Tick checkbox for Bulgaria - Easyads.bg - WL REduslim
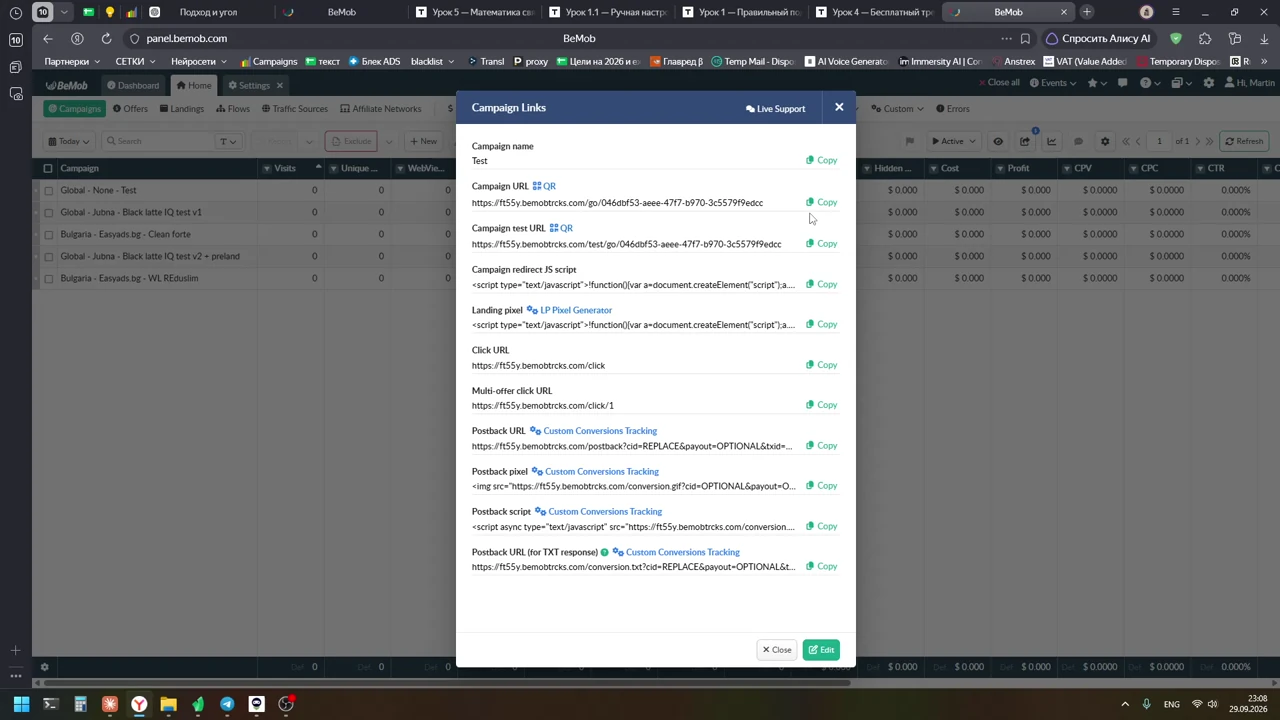Screen dimensions: 1280x720 [x=48, y=278]
